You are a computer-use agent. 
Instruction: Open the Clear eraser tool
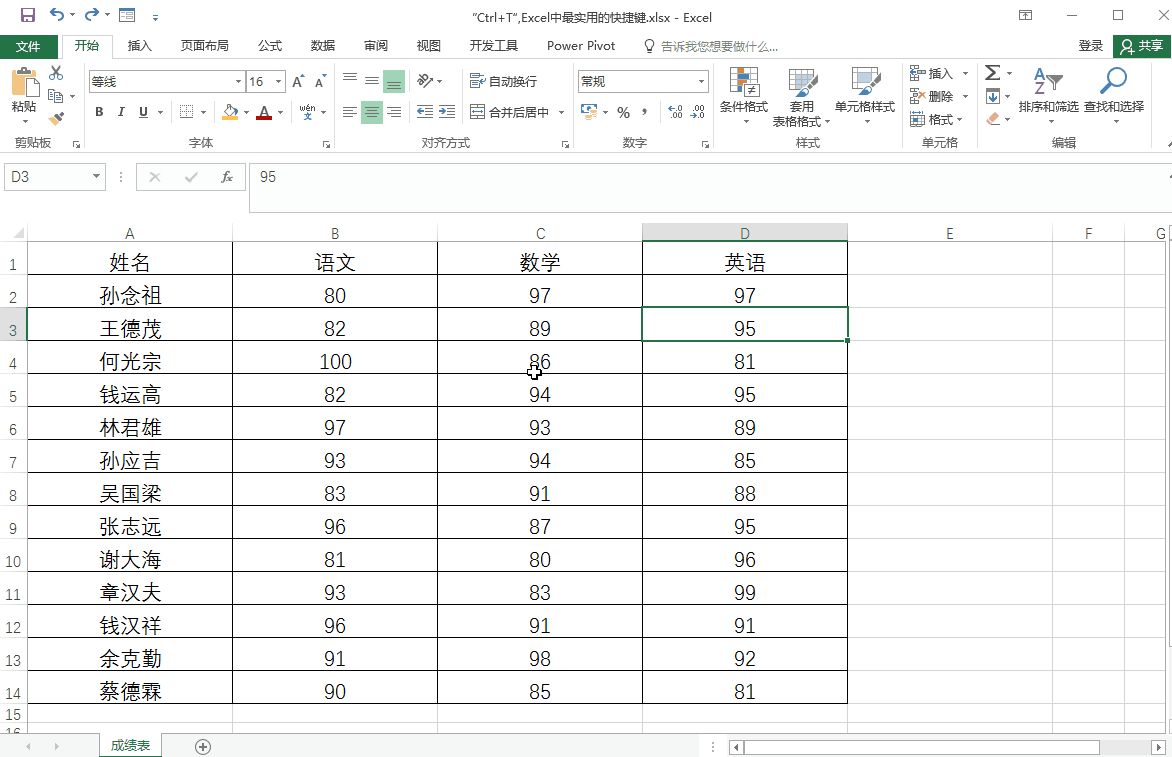pos(993,119)
